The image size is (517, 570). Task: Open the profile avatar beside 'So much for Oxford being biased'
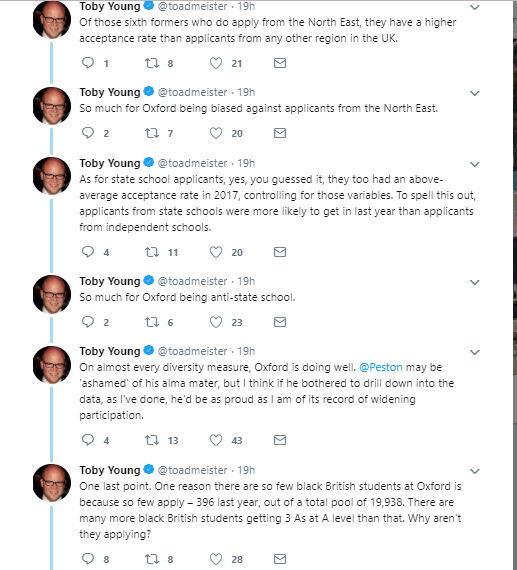52,106
